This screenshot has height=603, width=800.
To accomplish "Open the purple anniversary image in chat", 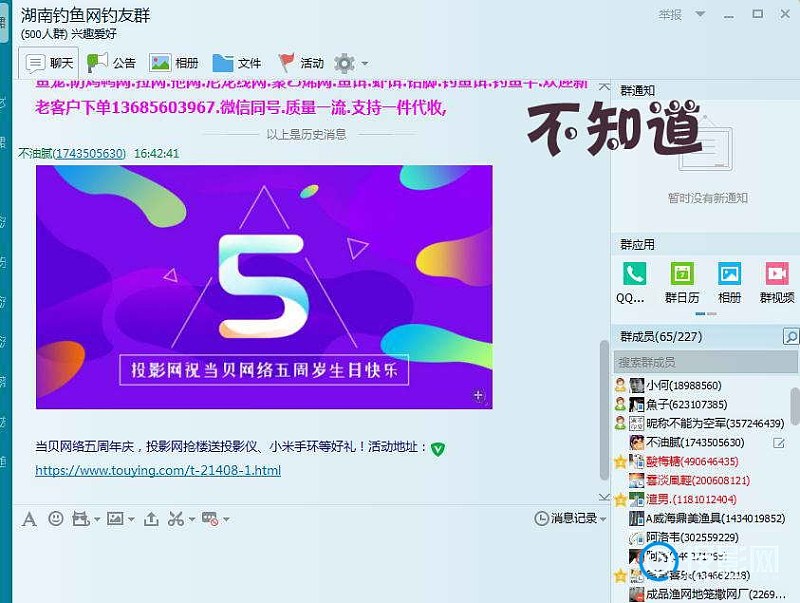I will pos(264,287).
